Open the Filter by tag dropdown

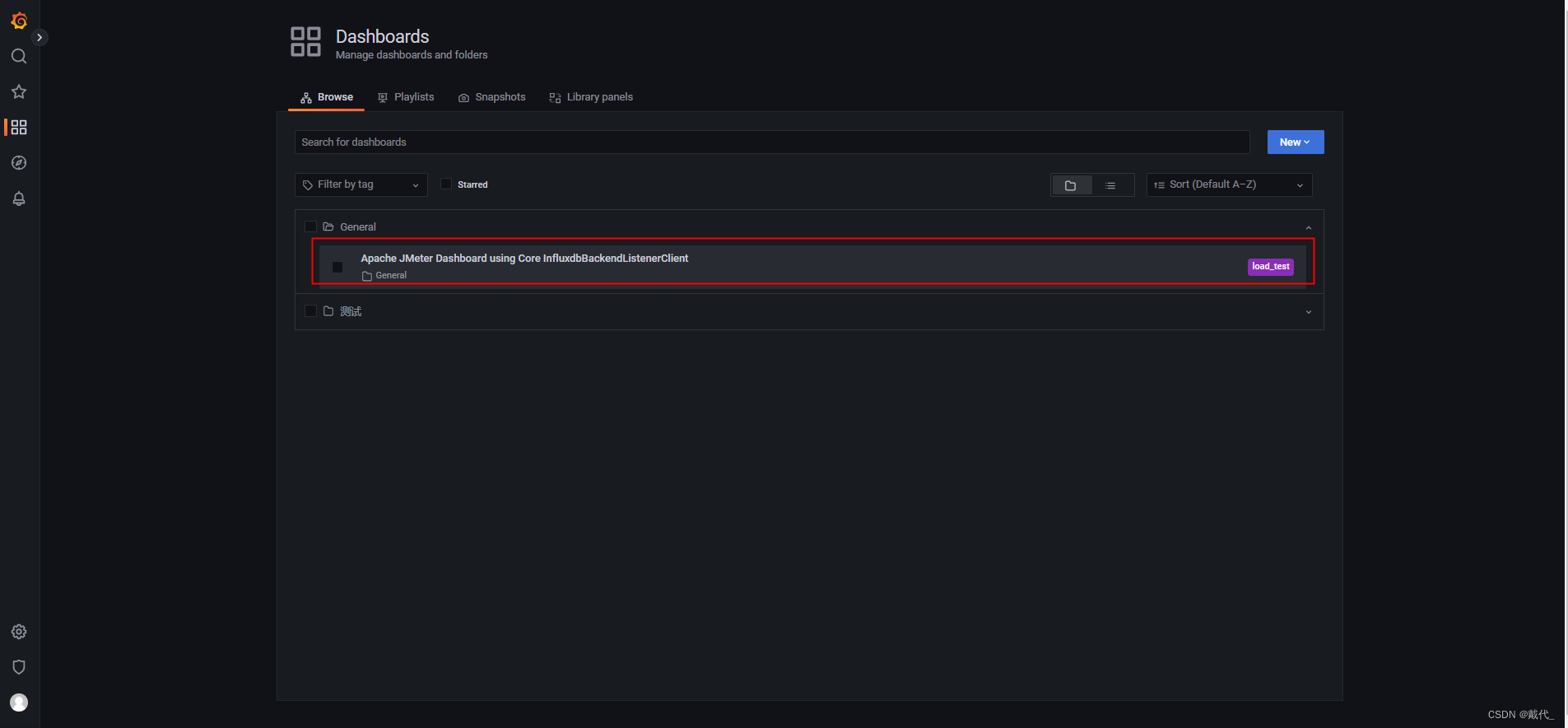coord(361,184)
